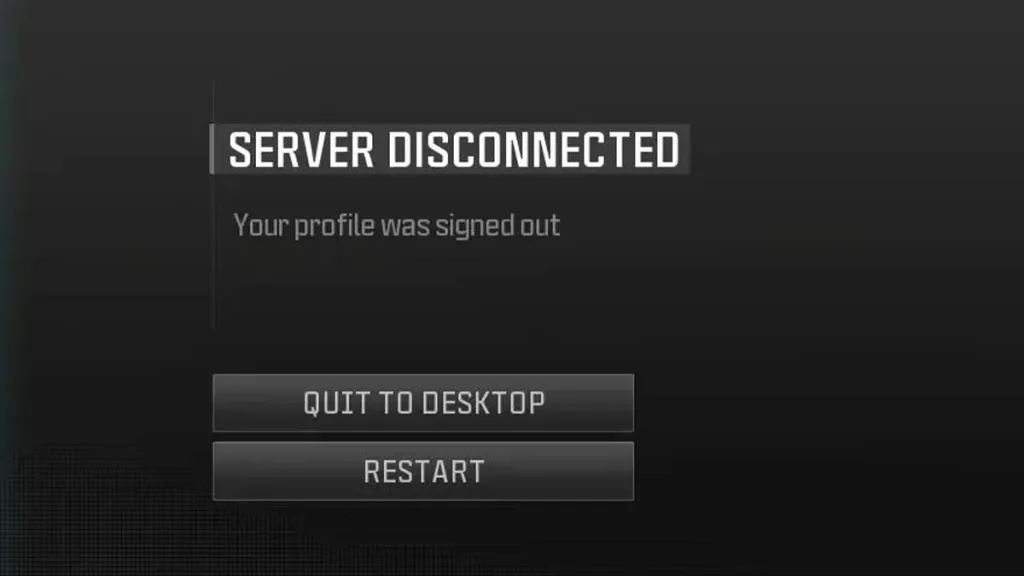Click the 'Your profile was signed out' message
Screen dimensions: 1024x576
[396, 226]
